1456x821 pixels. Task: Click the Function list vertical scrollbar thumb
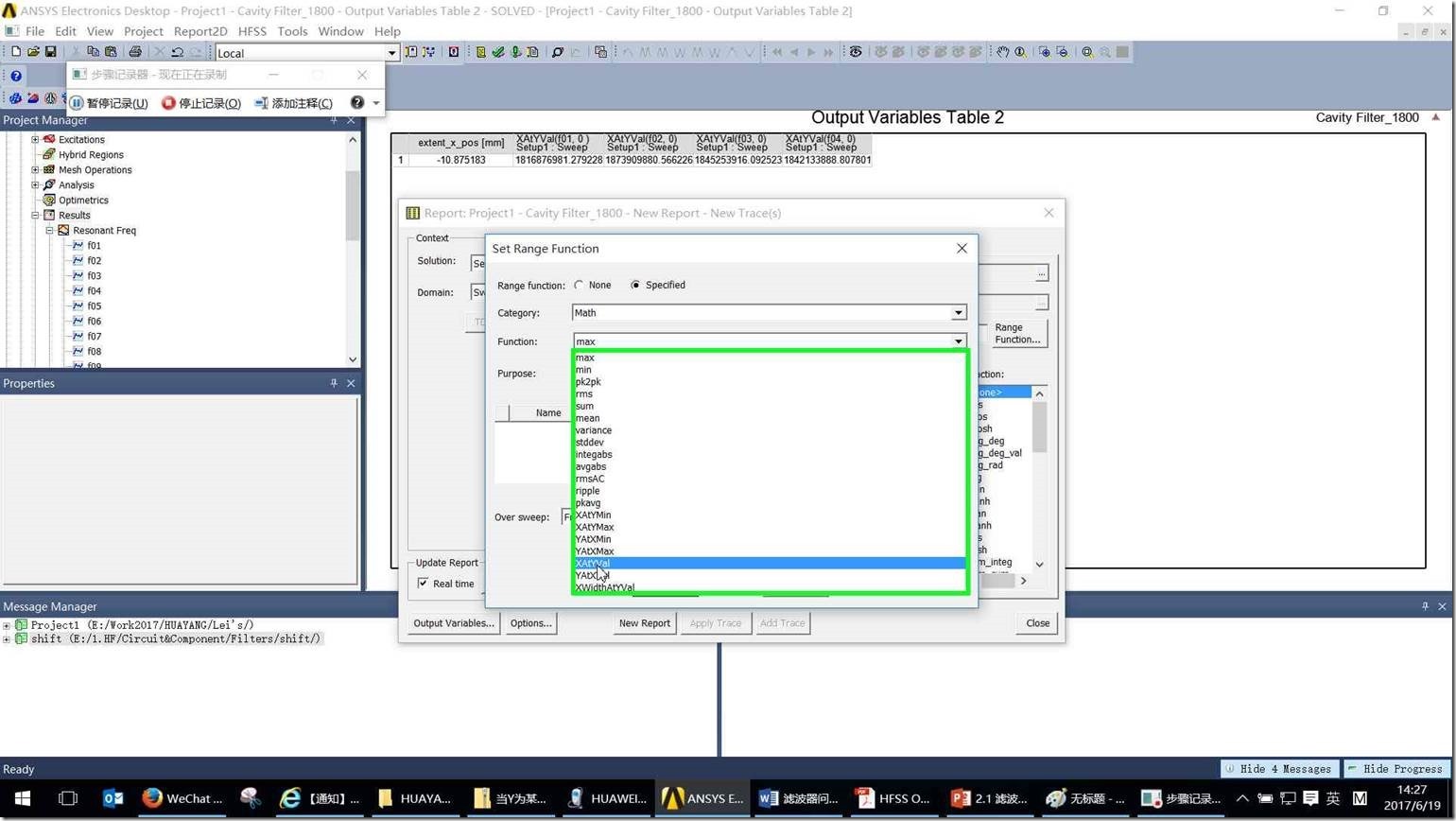click(x=1039, y=428)
